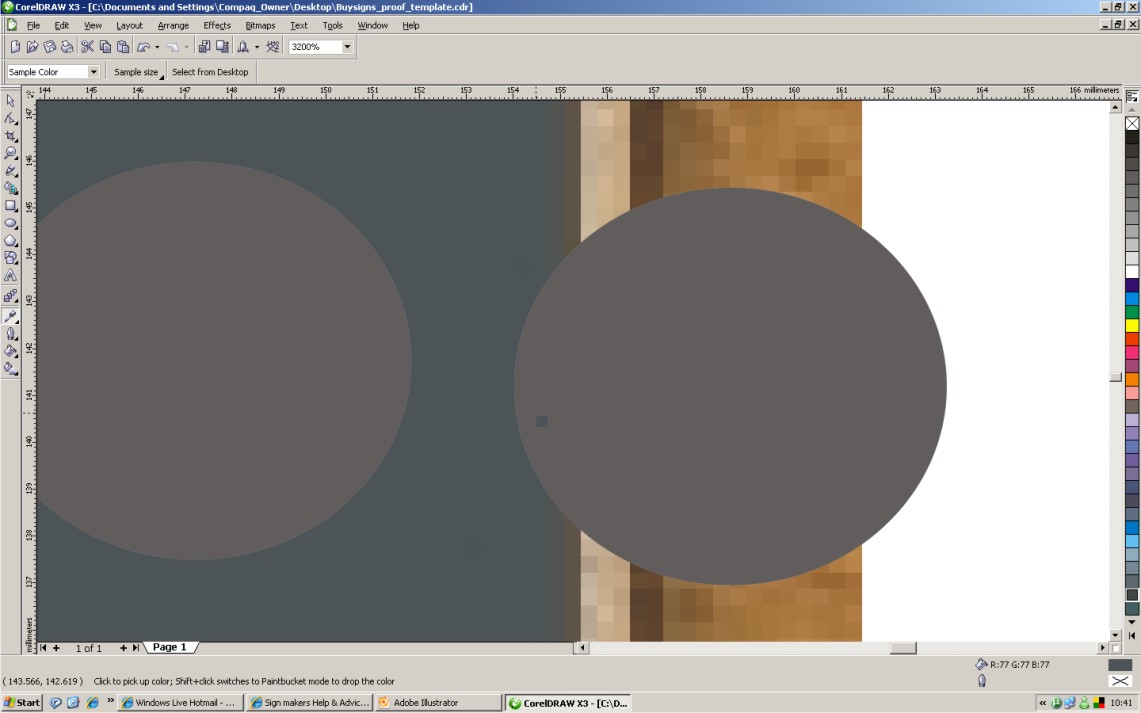Click the Cut scissors icon
This screenshot has height=713, width=1141.
coord(87,47)
